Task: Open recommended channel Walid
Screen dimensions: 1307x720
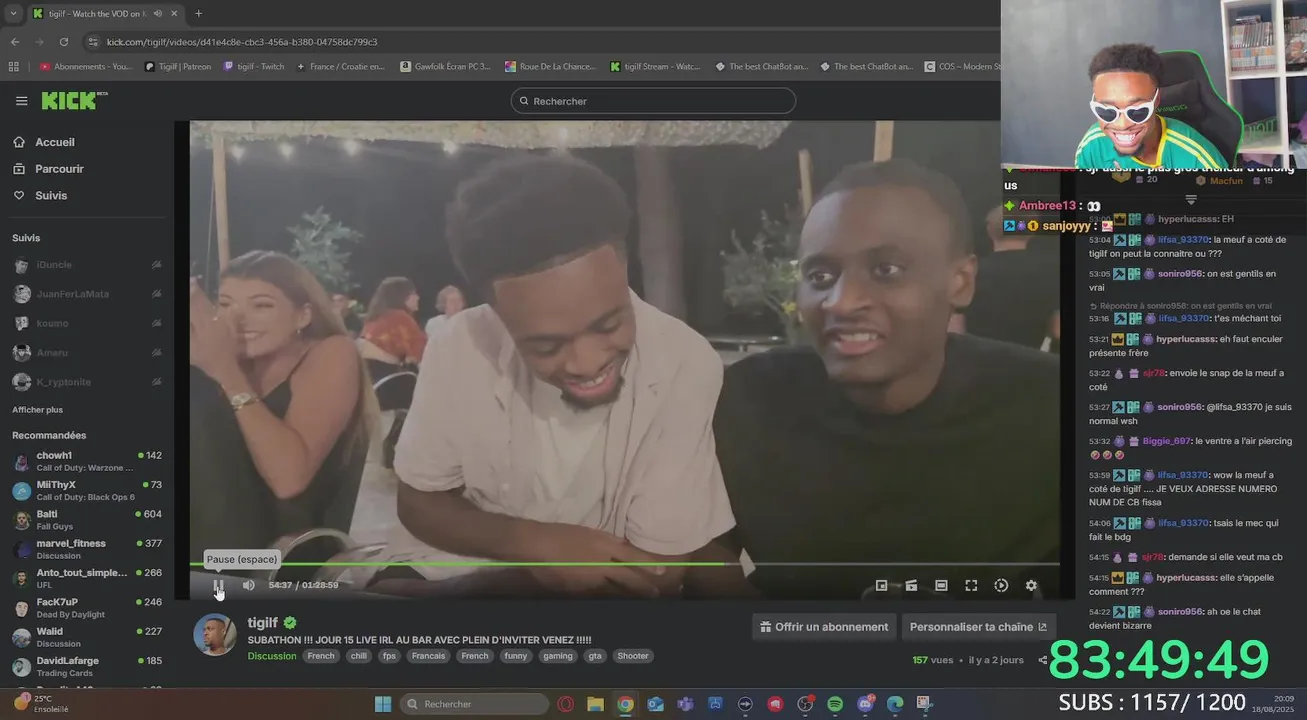Action: click(87, 637)
